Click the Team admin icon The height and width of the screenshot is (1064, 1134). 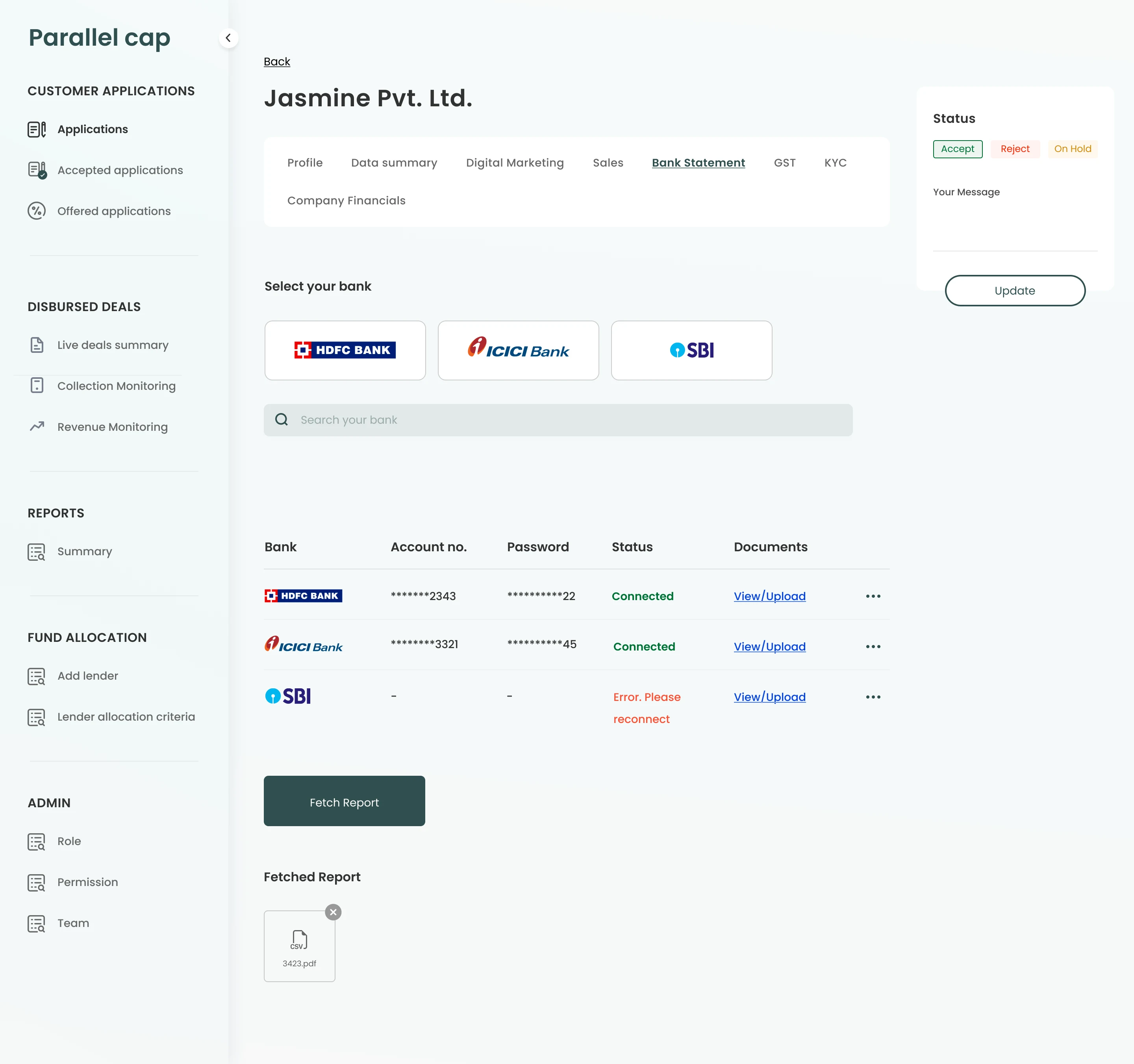click(37, 924)
